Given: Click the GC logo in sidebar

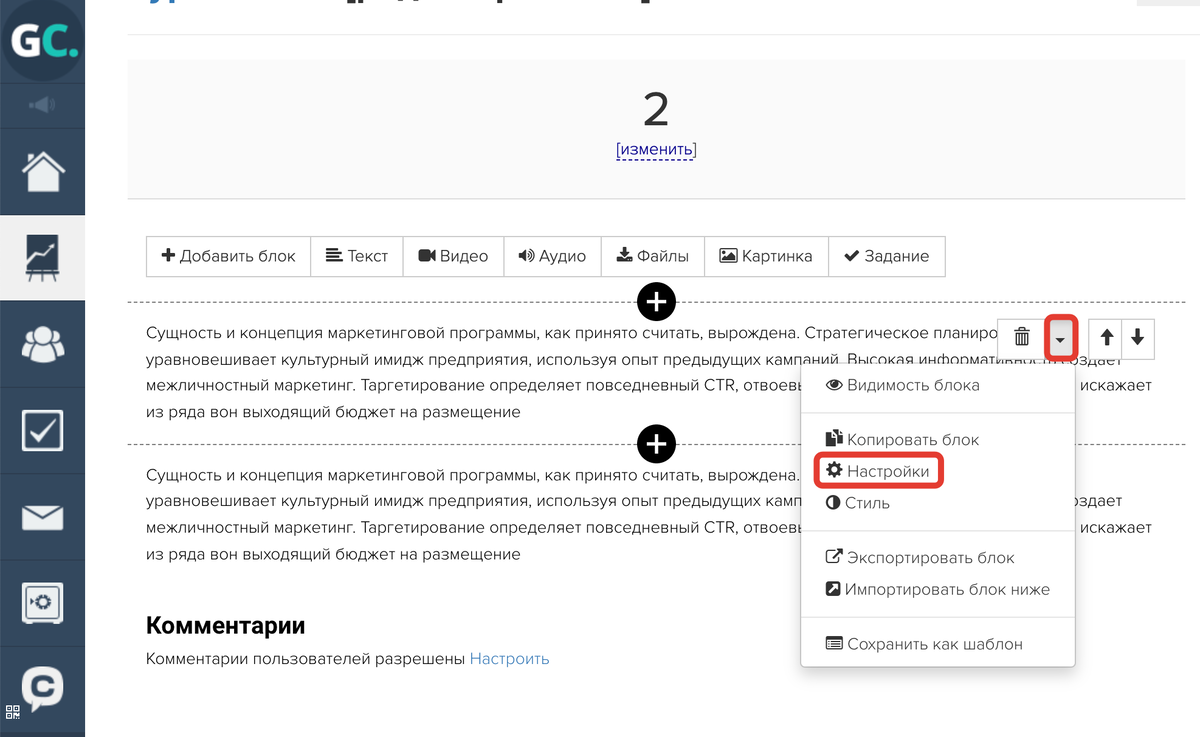Looking at the screenshot, I should (42, 41).
